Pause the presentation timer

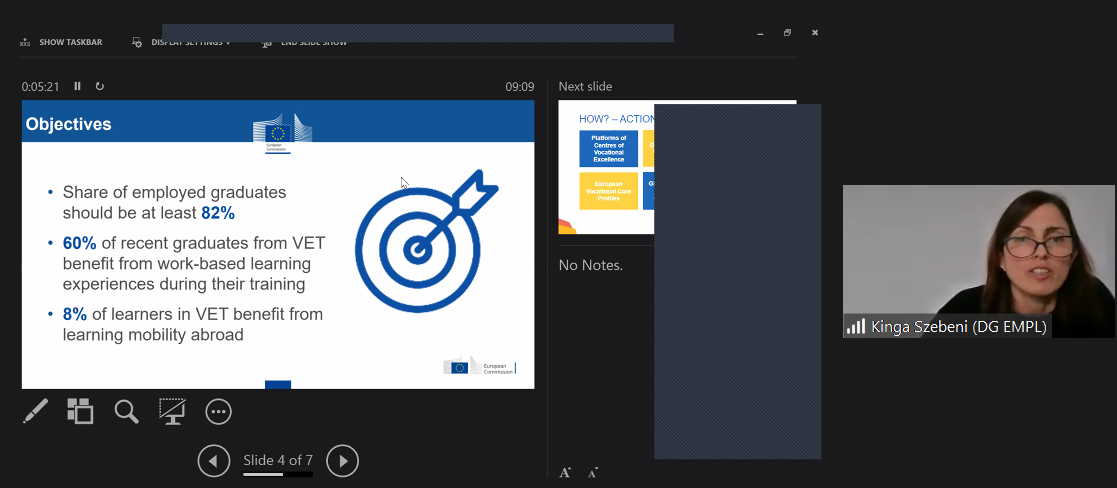click(x=77, y=86)
